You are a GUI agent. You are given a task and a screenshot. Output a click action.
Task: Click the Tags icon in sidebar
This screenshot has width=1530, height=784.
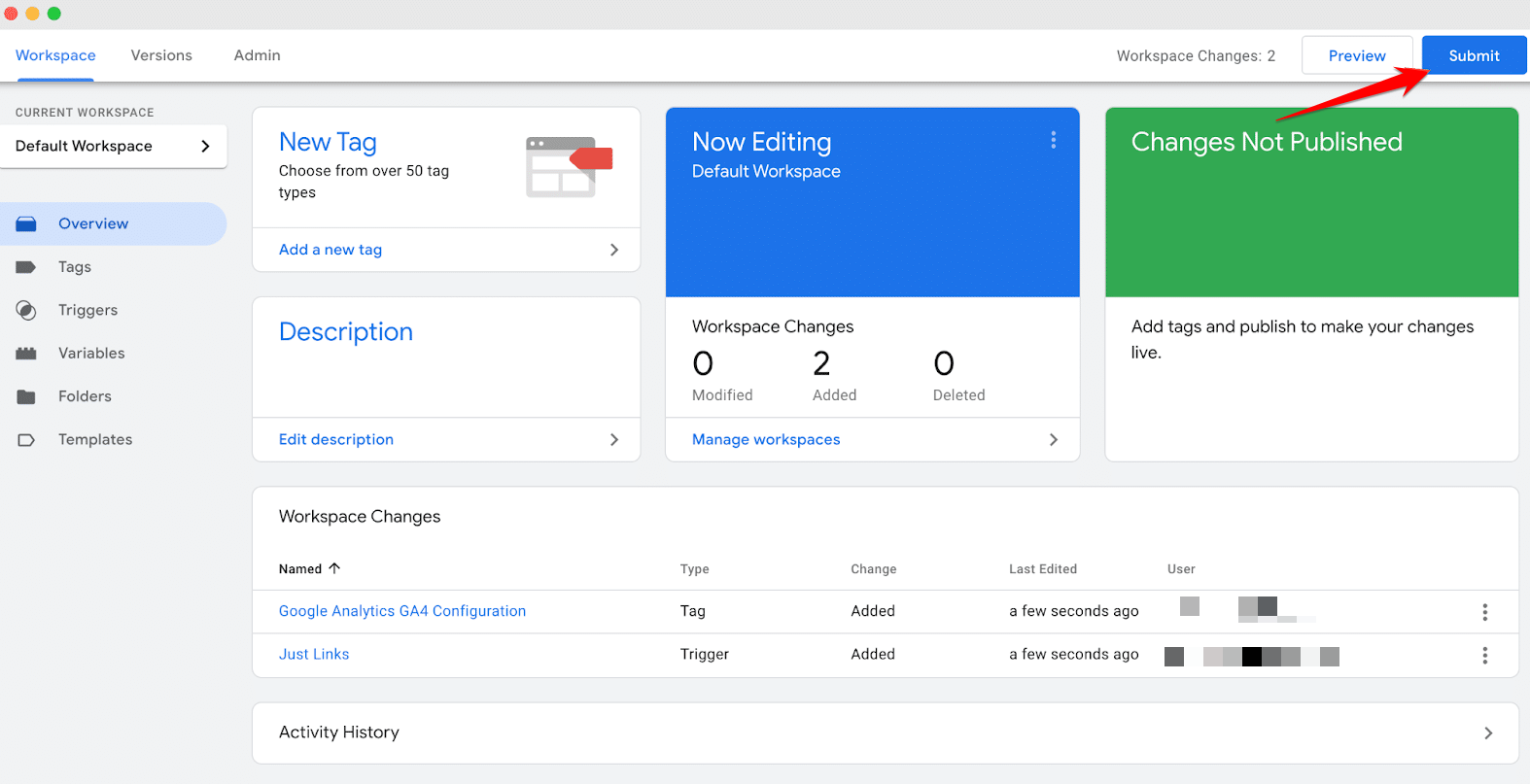[26, 267]
